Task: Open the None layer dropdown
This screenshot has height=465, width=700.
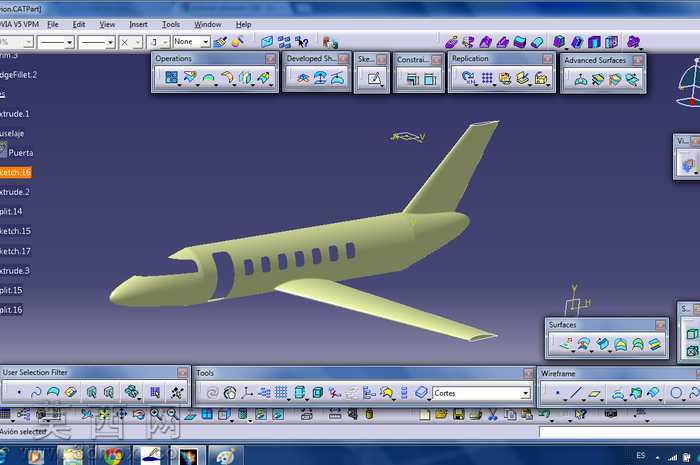Action: (x=205, y=42)
